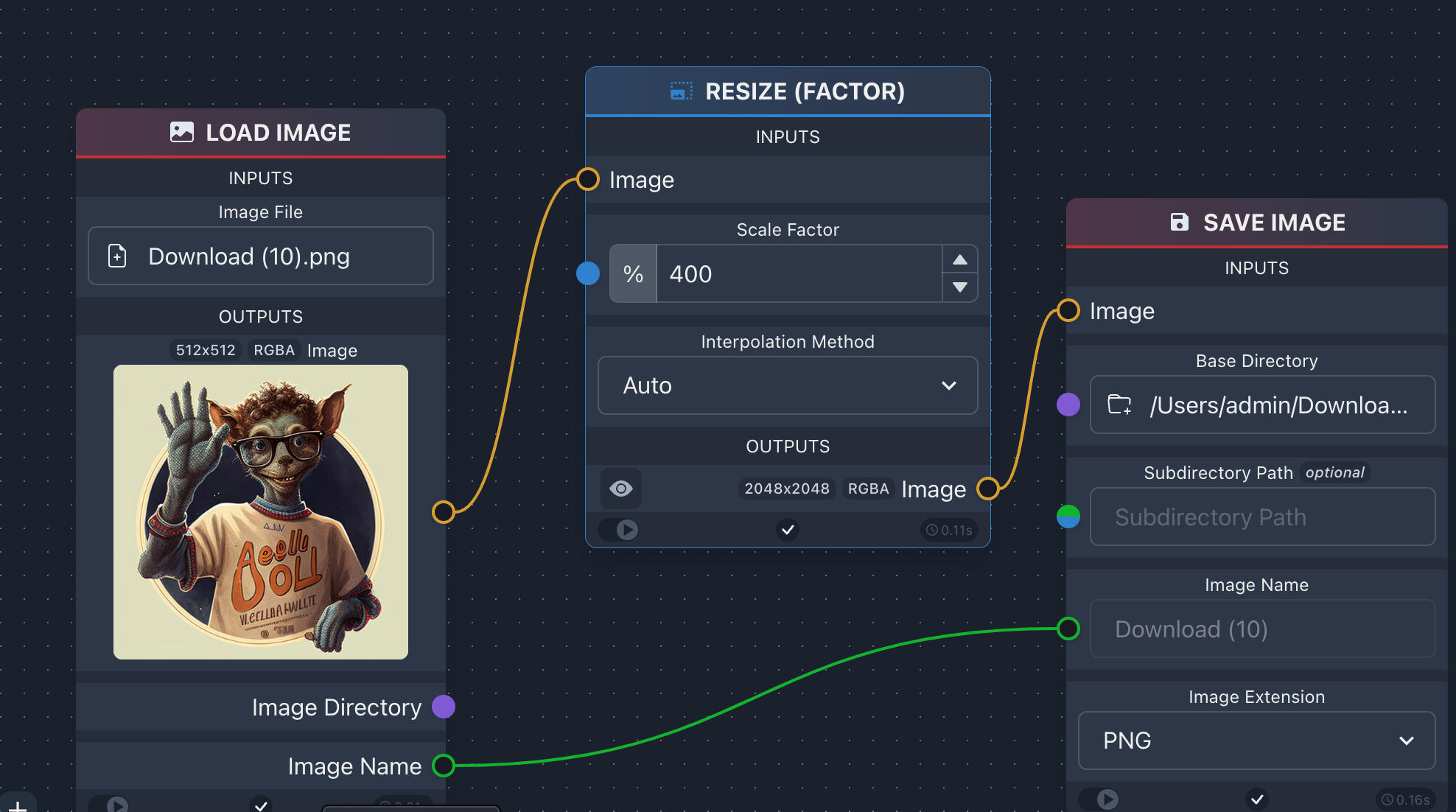Click the 512x512 size tag on Load Image

(x=206, y=350)
